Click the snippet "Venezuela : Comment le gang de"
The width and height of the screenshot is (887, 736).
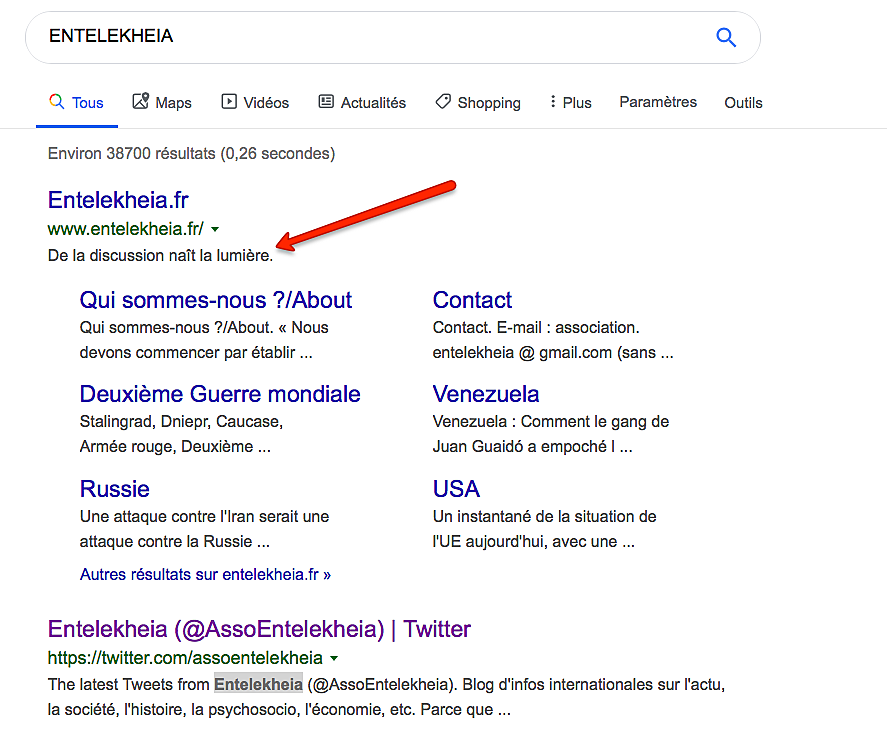point(551,421)
